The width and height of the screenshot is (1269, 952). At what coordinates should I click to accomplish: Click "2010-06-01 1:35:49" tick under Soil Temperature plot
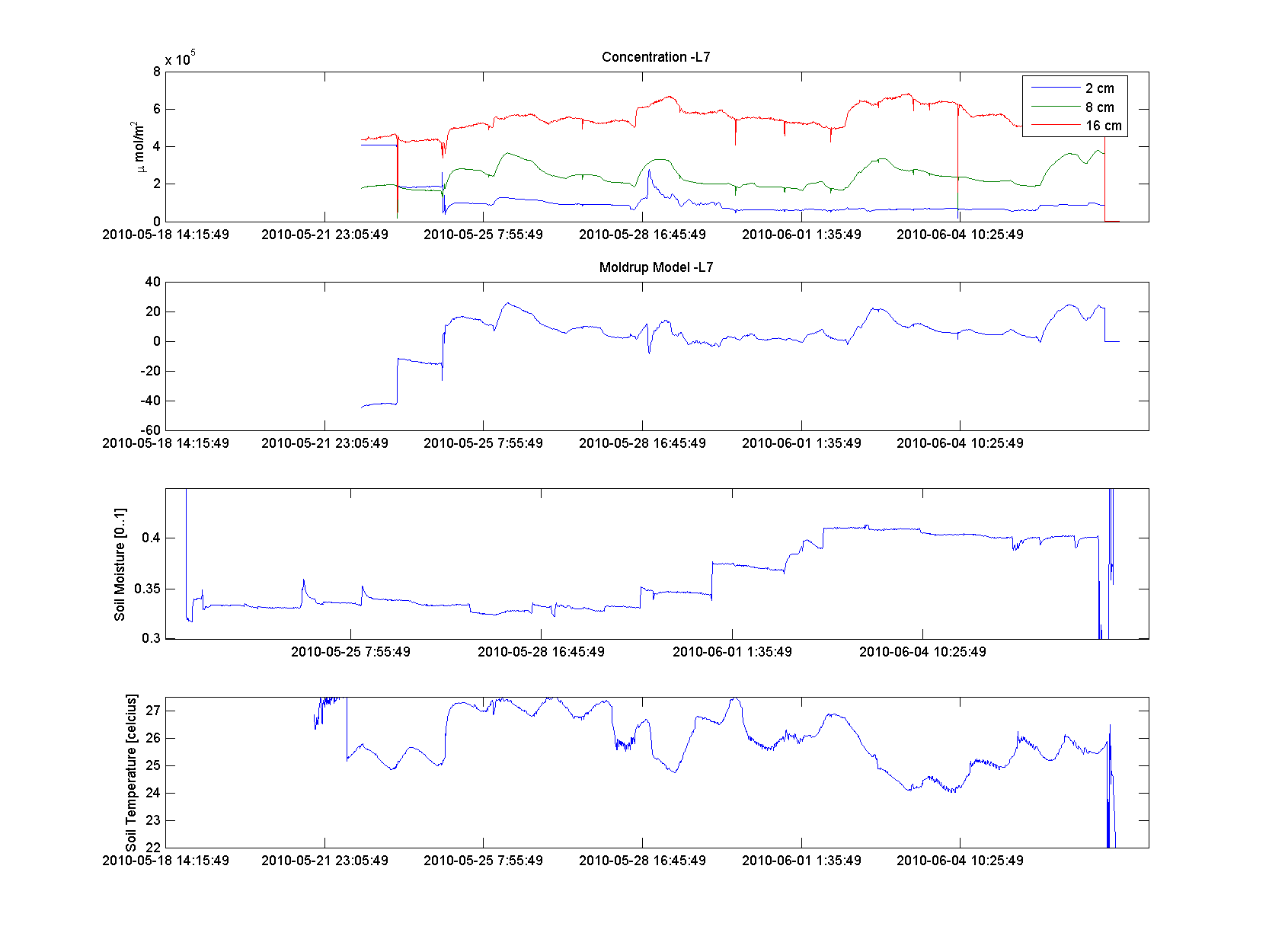(x=801, y=861)
